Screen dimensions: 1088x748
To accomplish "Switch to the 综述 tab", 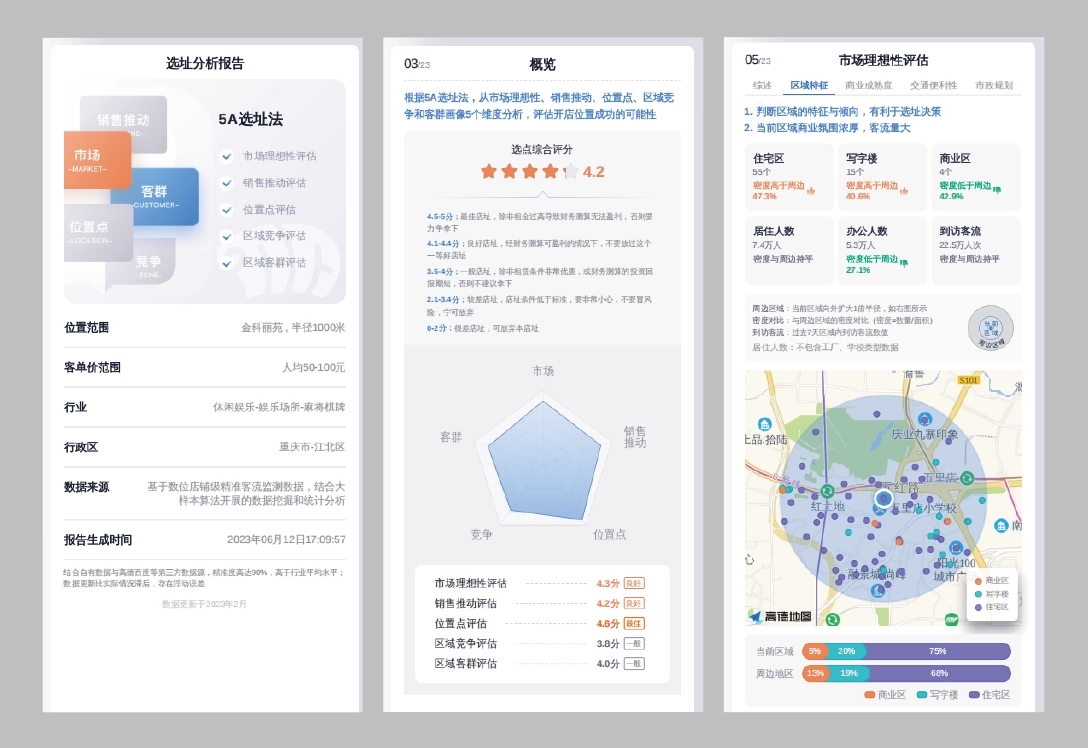I will point(762,86).
